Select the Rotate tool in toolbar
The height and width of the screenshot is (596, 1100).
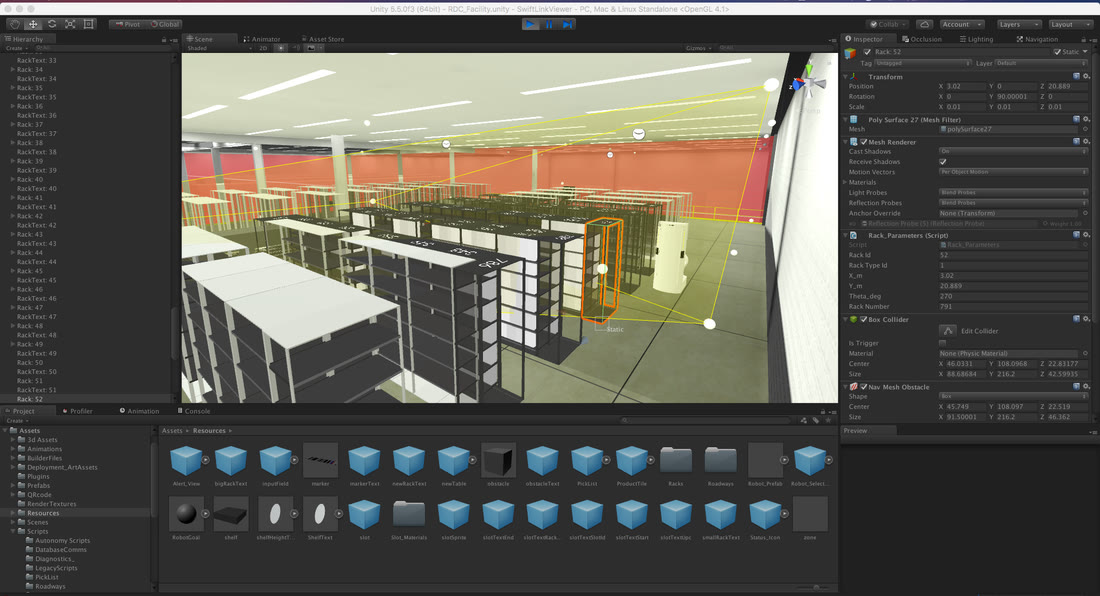[52, 24]
